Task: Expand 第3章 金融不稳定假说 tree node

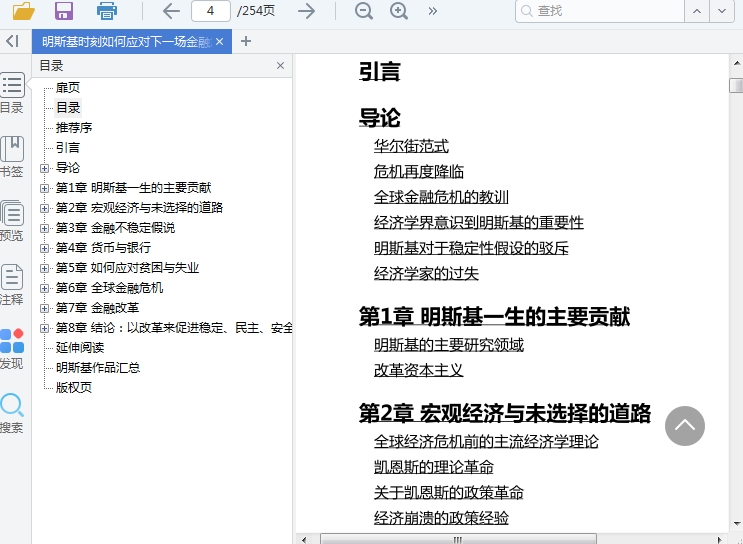Action: 44,228
